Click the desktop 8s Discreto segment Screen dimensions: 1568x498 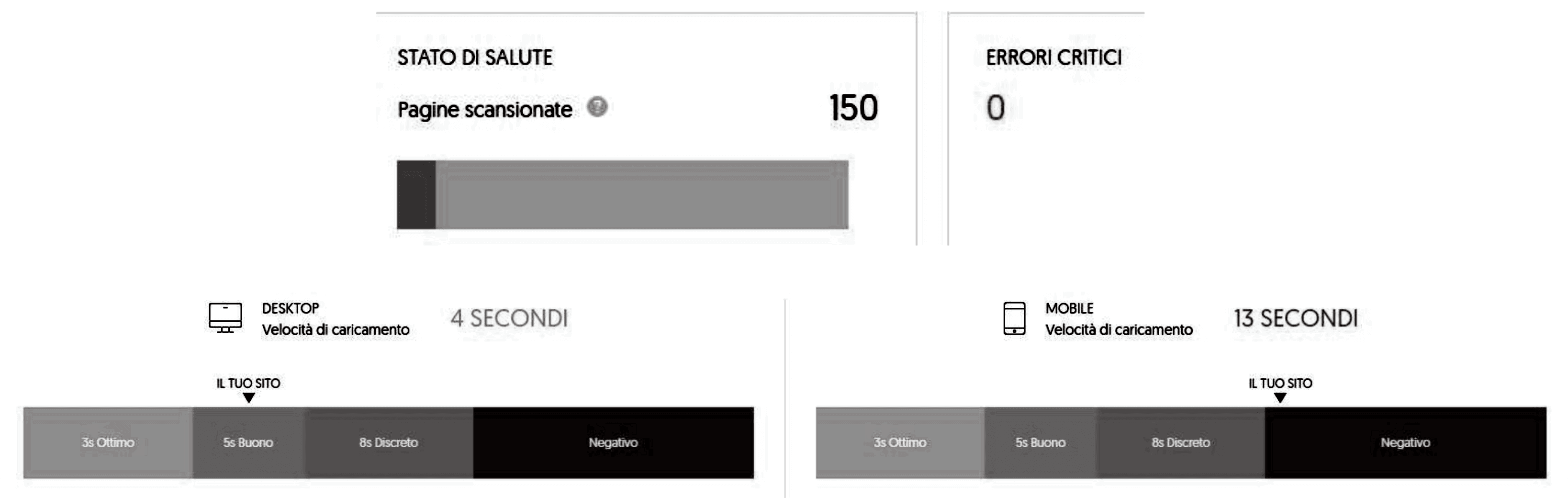tap(388, 442)
